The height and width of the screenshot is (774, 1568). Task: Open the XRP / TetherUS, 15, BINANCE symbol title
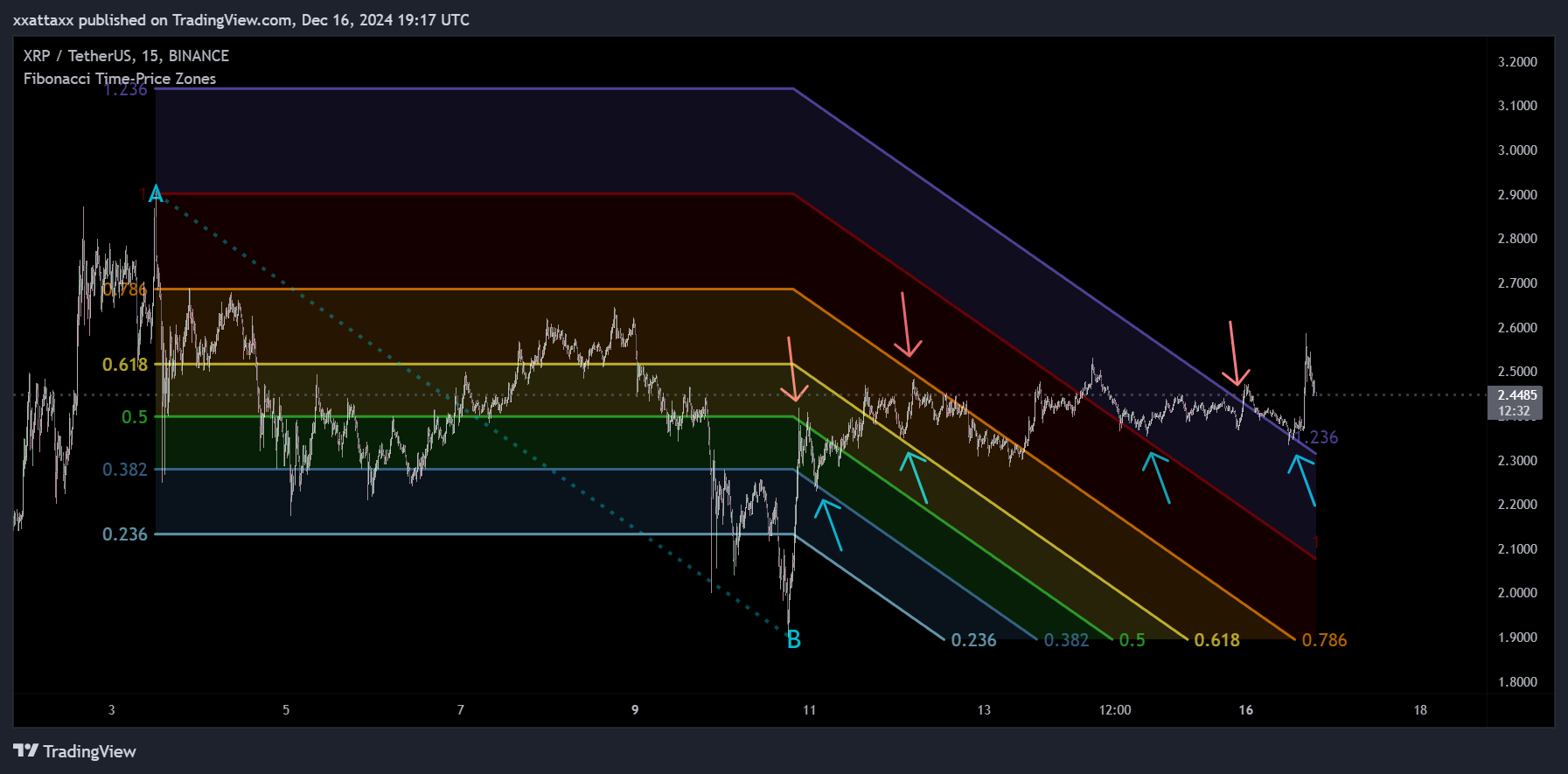coord(126,56)
